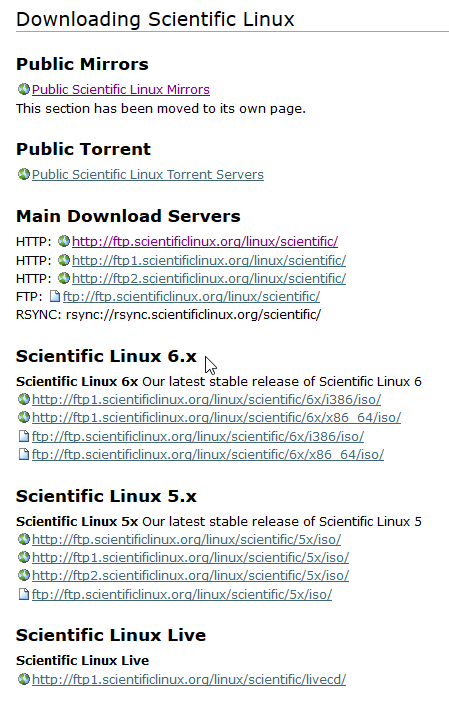449x703 pixels.
Task: Open the ftp1 main HTTP download server link
Action: (x=209, y=260)
